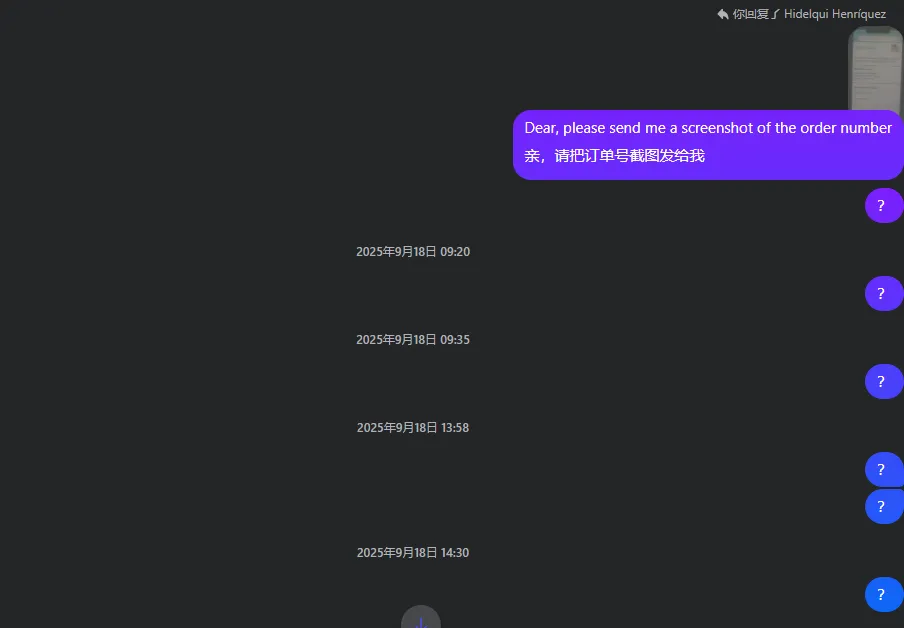Click the reply arrow icon beside 你回复了
Screen dimensions: 904x628
tap(722, 14)
